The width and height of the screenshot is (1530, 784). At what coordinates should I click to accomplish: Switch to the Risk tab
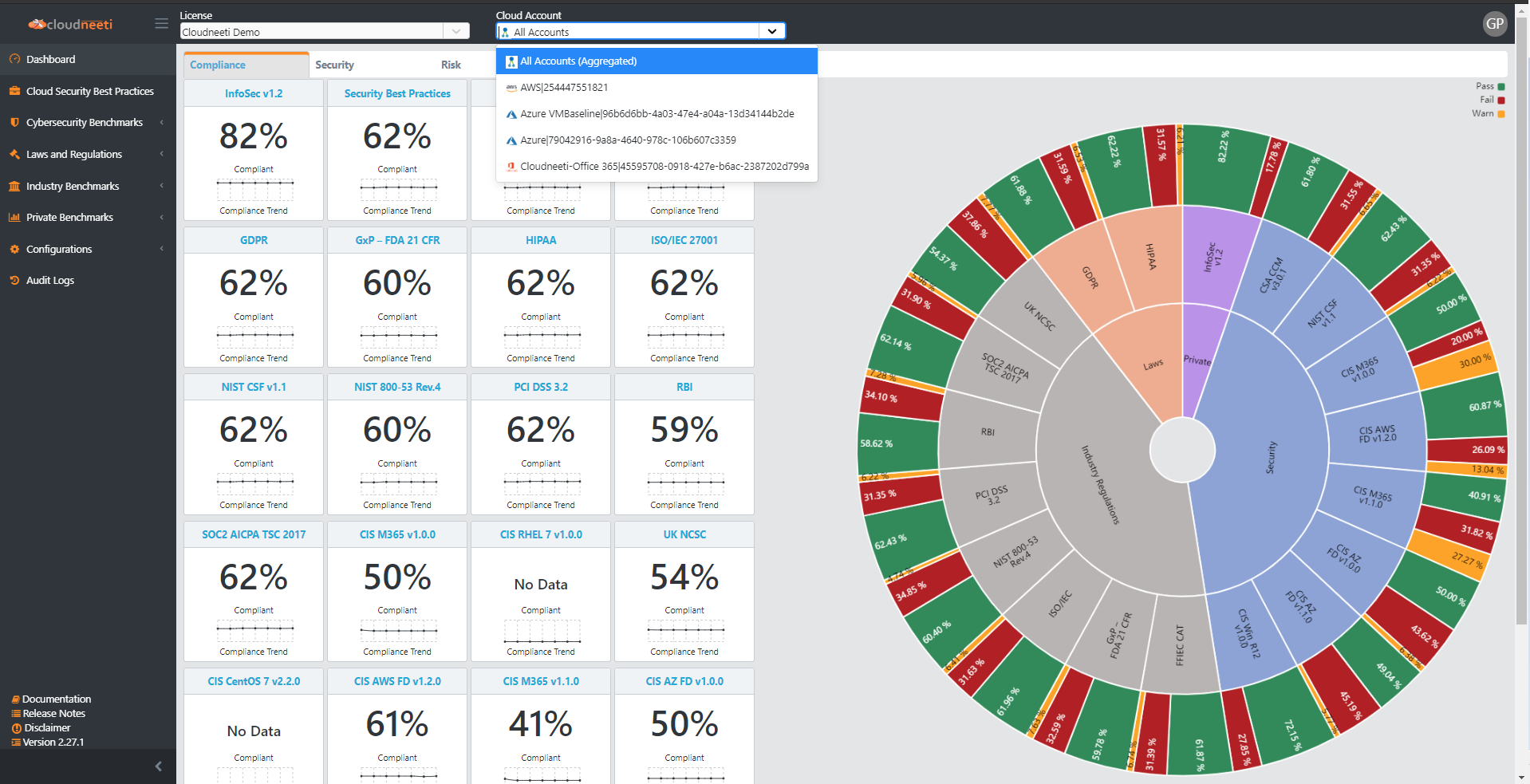click(451, 65)
